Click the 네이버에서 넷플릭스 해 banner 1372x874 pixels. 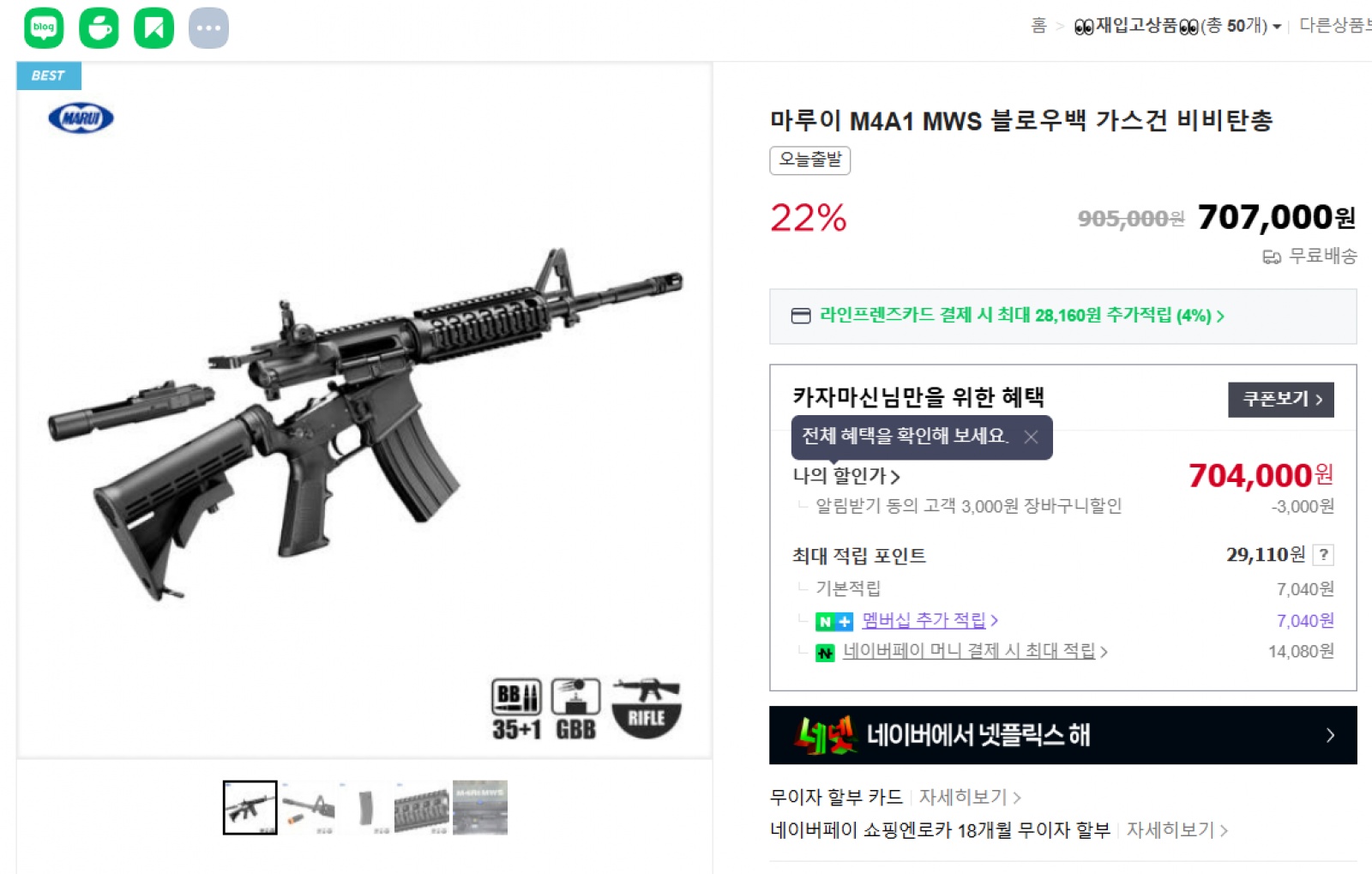(x=1062, y=735)
